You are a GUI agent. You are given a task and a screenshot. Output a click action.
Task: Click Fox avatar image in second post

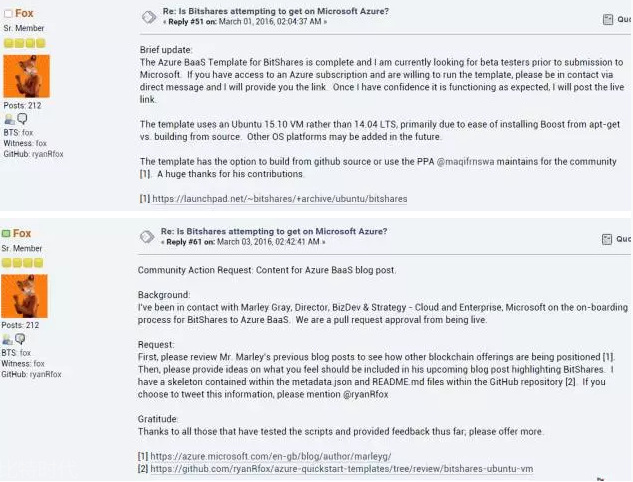[x=26, y=296]
